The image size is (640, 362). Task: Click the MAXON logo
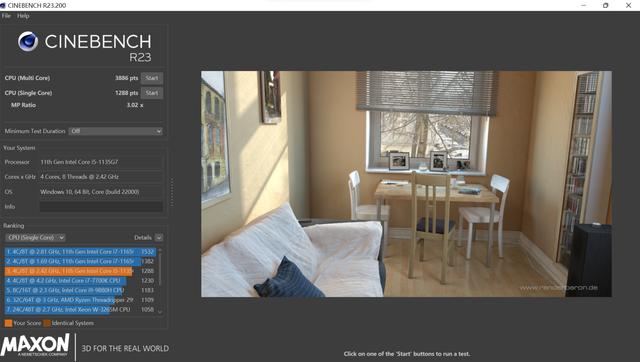coord(36,345)
